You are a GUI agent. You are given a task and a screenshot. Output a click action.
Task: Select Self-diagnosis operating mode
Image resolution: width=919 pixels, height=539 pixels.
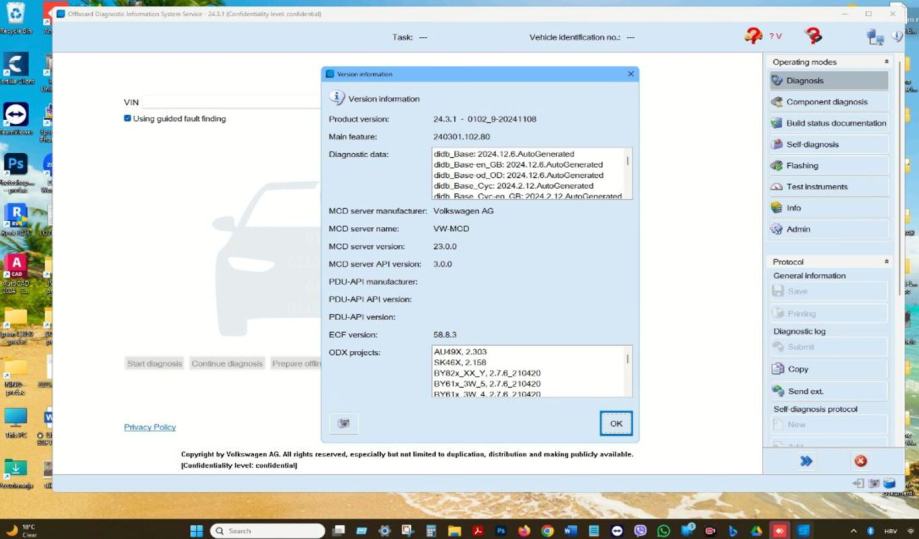829,144
